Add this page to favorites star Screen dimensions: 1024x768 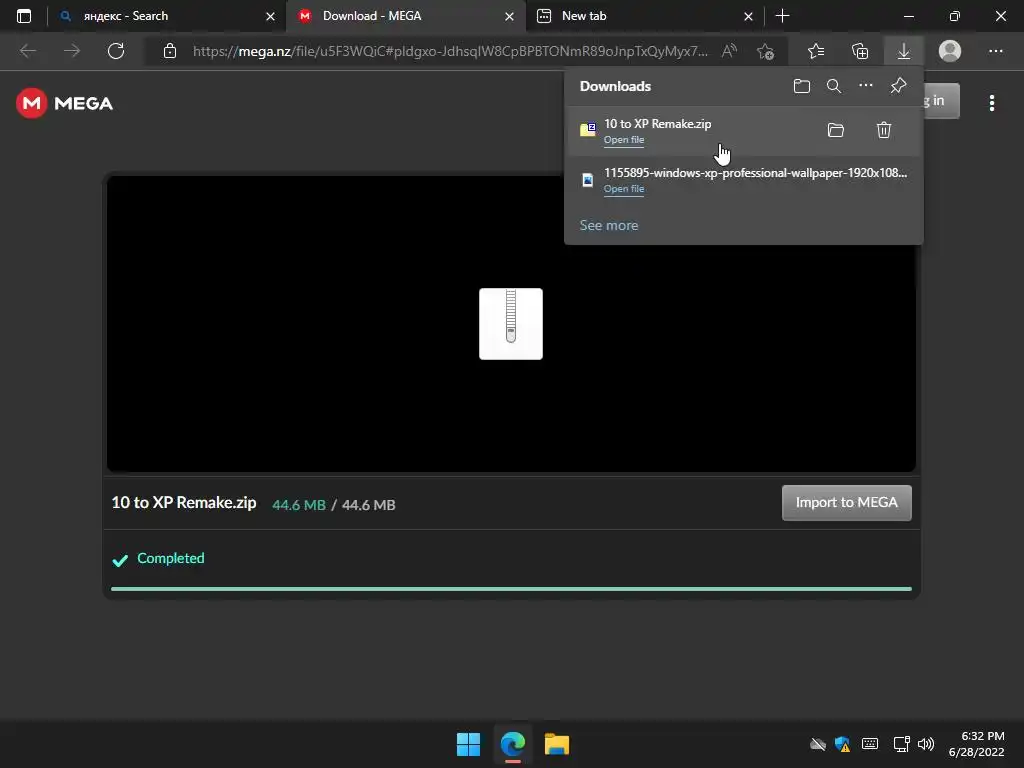765,51
